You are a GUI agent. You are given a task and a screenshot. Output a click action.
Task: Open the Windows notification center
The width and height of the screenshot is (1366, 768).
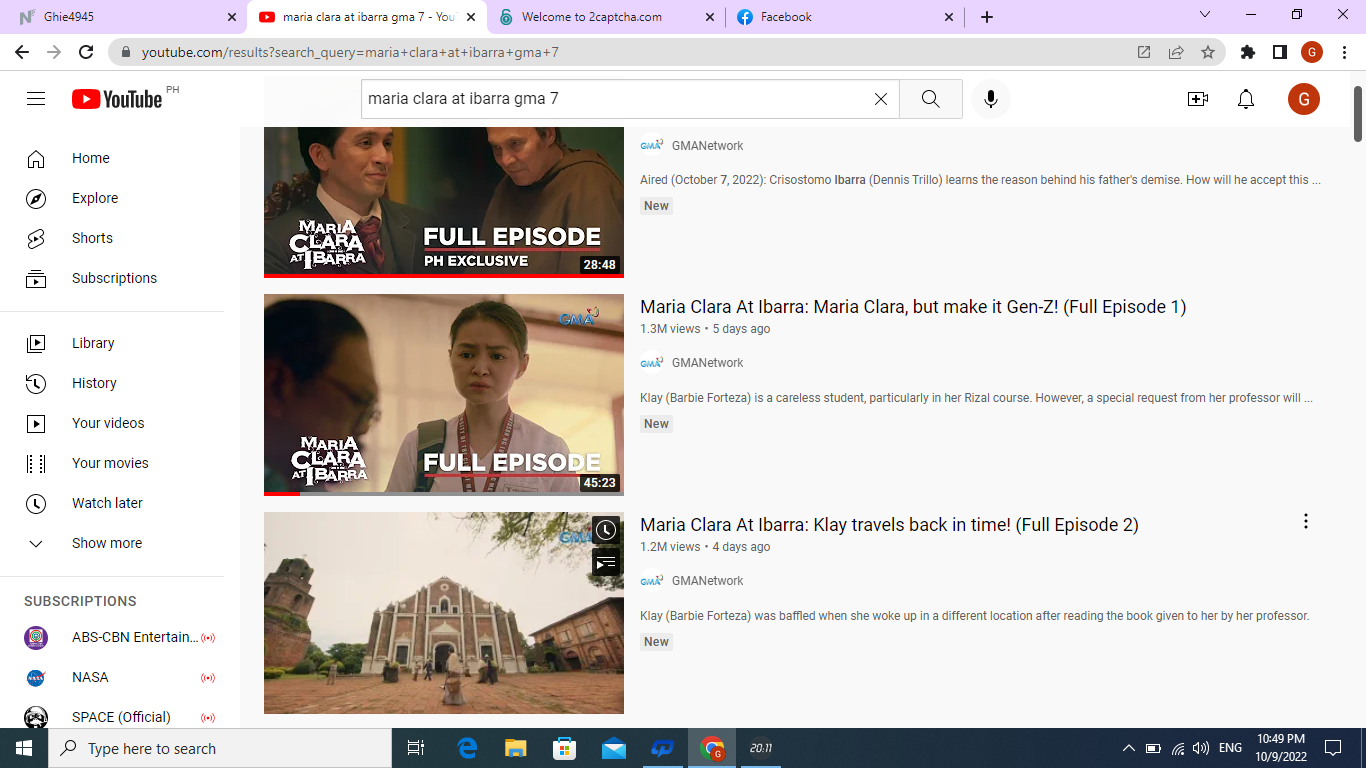click(x=1333, y=748)
